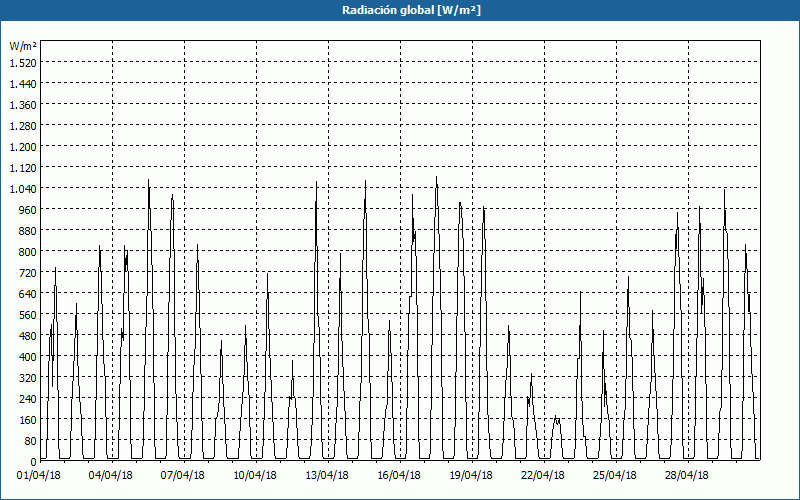Click the 16/04/18 date label

pyautogui.click(x=399, y=476)
